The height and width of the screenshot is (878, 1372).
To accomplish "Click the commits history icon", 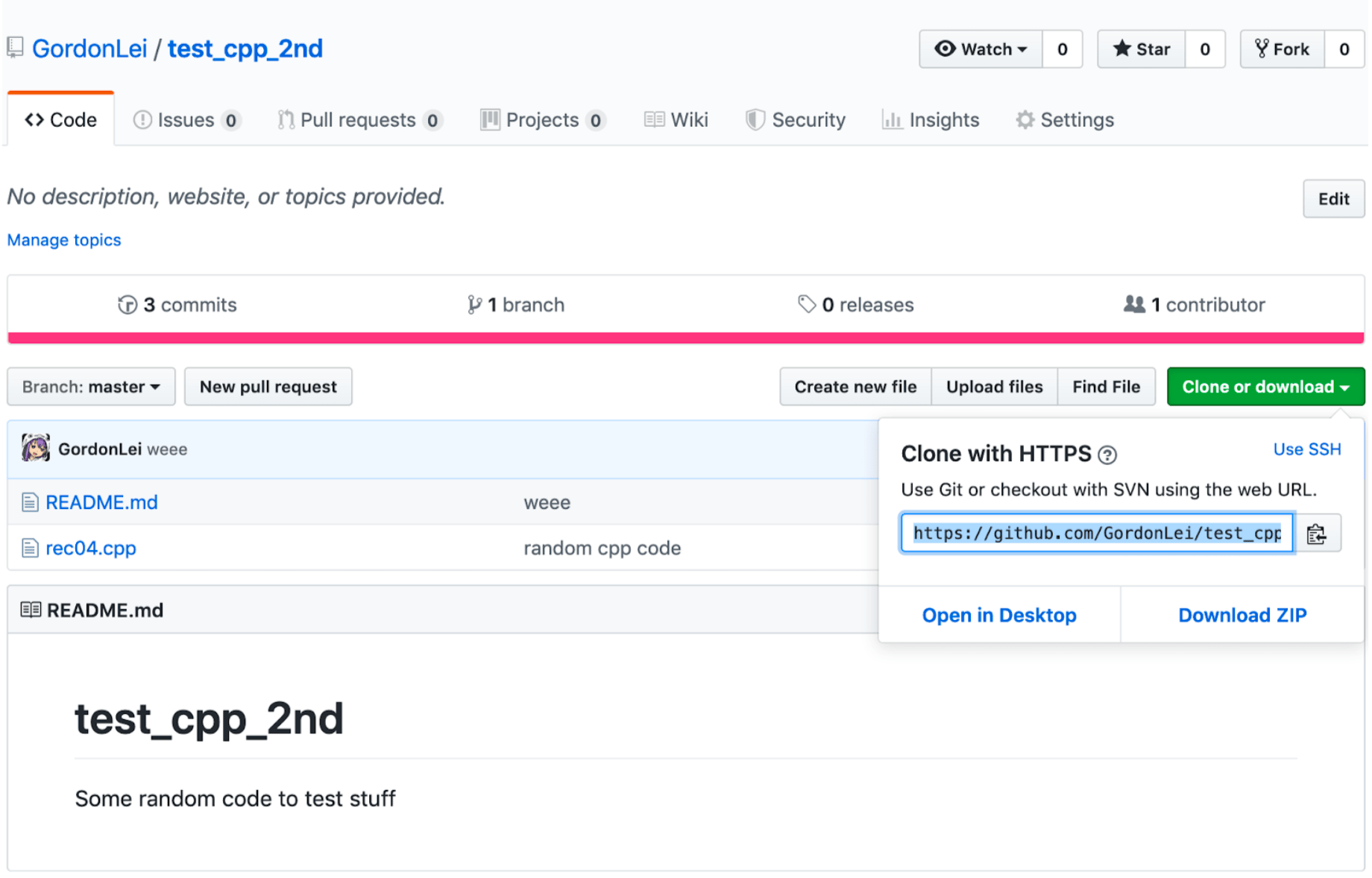I will pos(127,304).
